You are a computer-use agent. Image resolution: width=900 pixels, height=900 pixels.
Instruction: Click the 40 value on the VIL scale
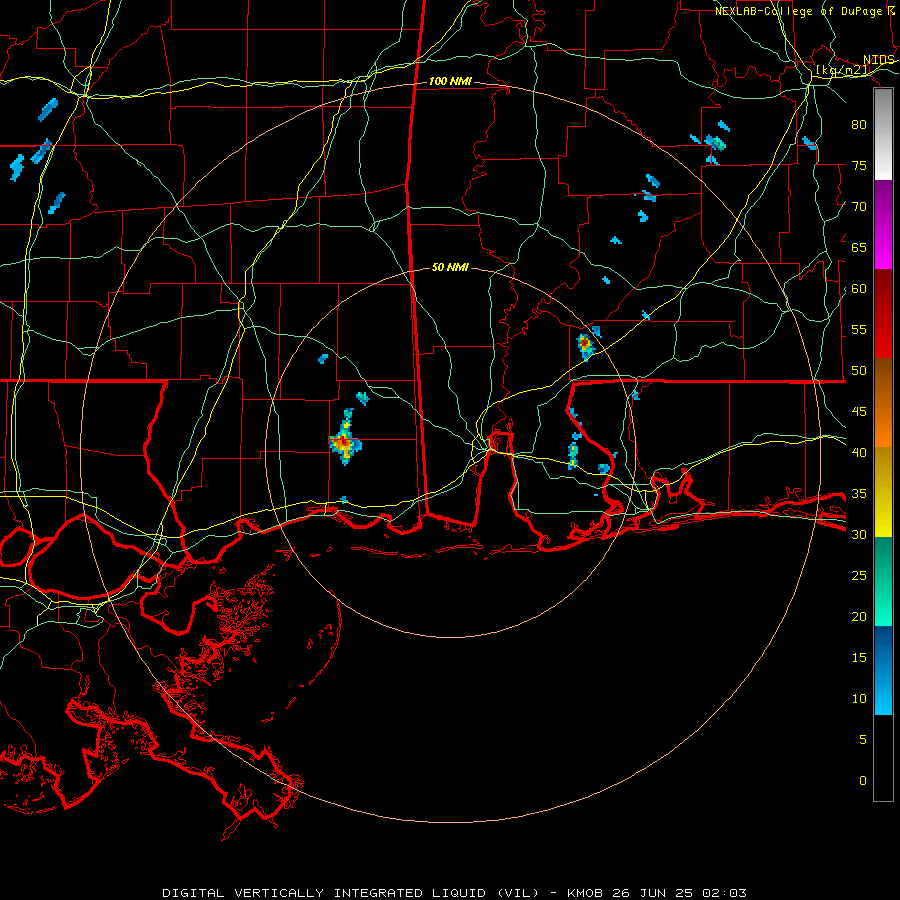859,453
